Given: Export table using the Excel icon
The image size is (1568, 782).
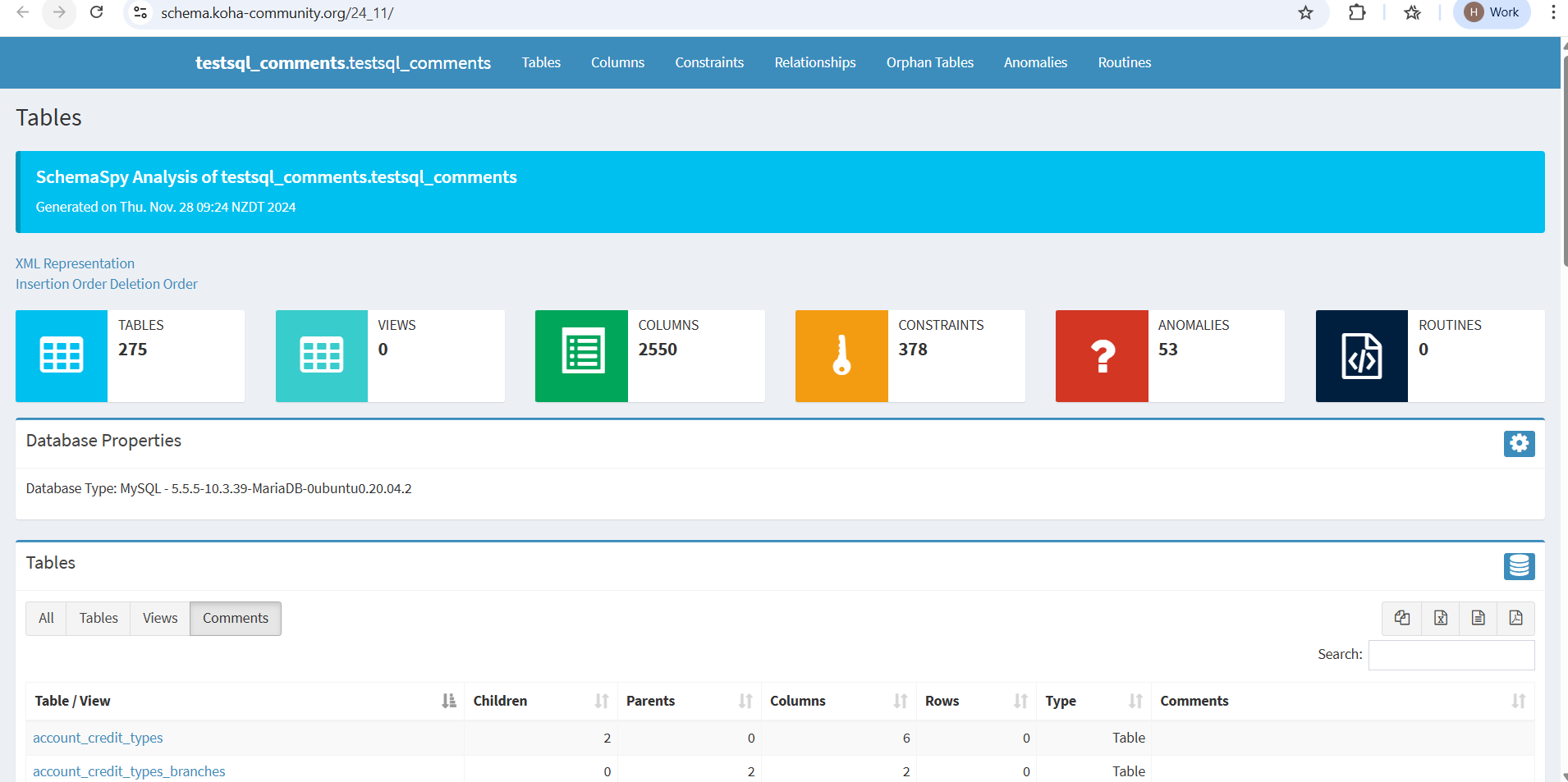Looking at the screenshot, I should tap(1440, 618).
